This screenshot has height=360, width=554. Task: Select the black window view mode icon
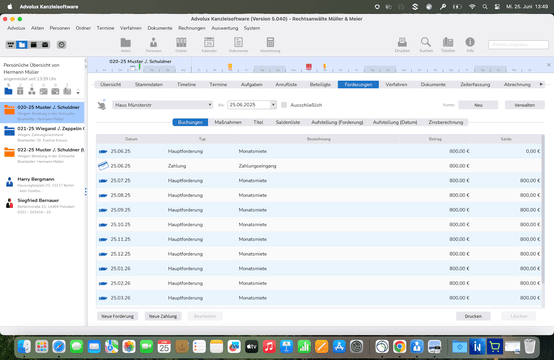click(34, 45)
